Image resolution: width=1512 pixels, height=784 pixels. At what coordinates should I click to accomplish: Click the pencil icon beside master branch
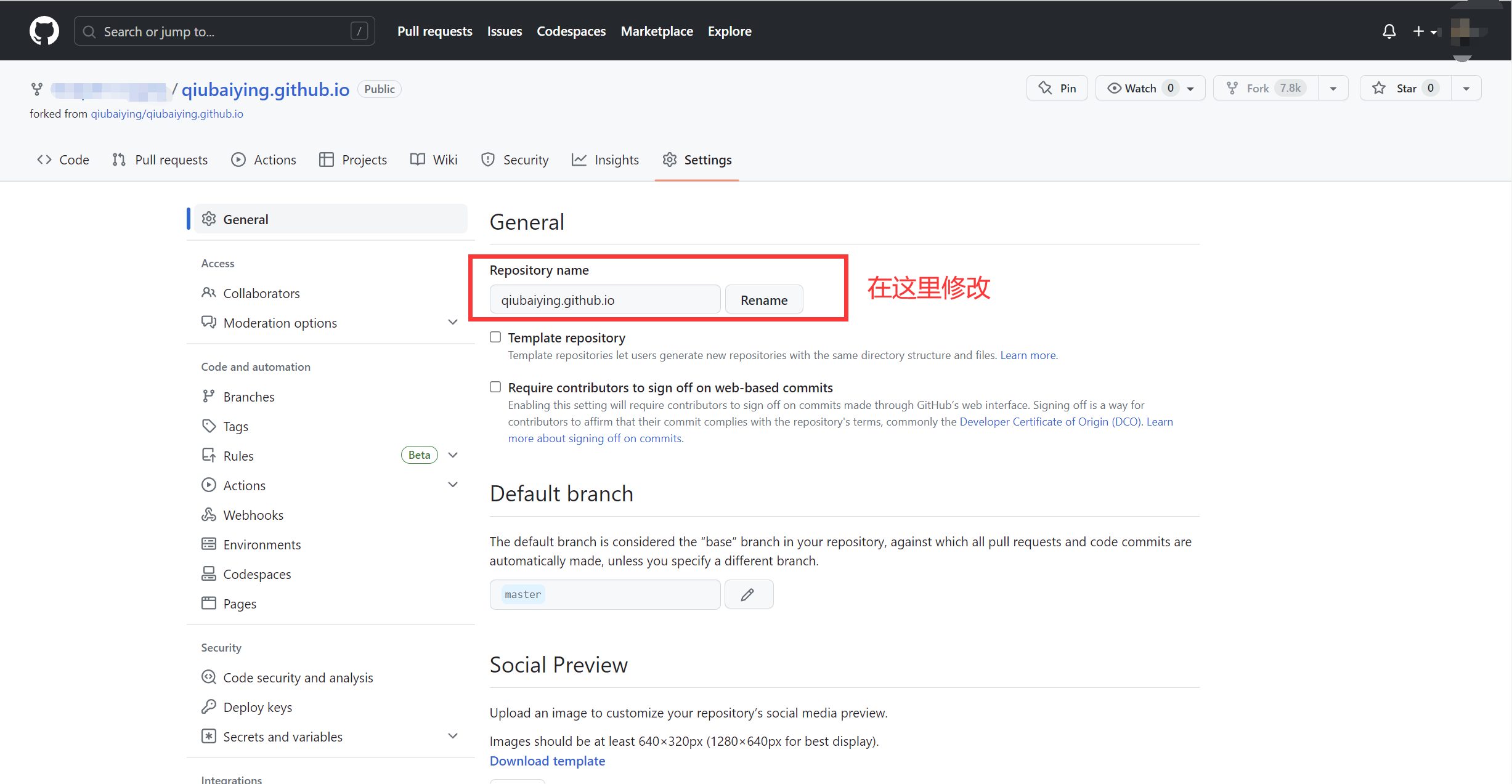[748, 594]
